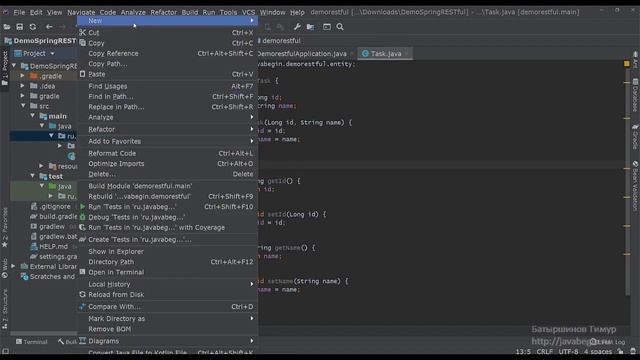640x360 pixels.
Task: Expand the resources folder arrow
Action: coord(42,166)
